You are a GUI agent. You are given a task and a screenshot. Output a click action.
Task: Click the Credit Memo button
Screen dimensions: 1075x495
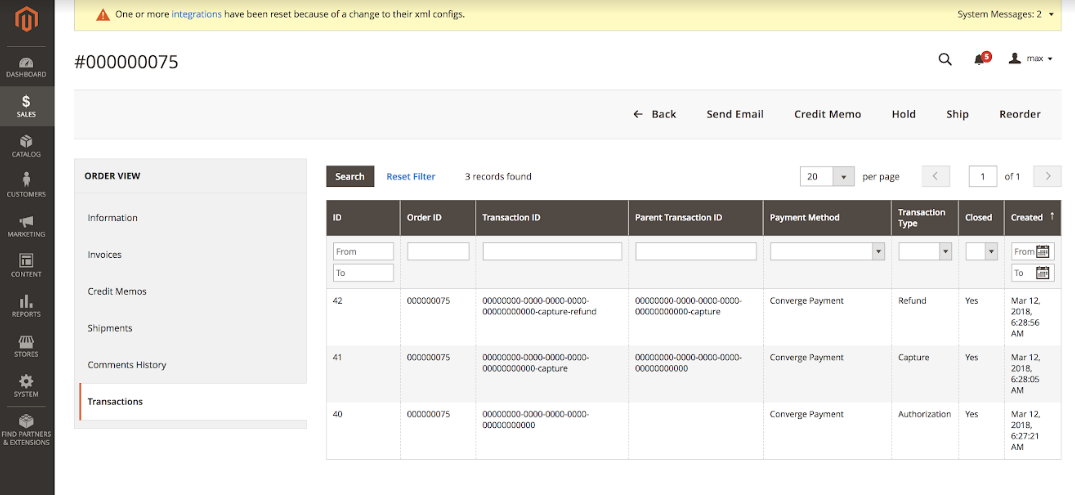(x=828, y=114)
